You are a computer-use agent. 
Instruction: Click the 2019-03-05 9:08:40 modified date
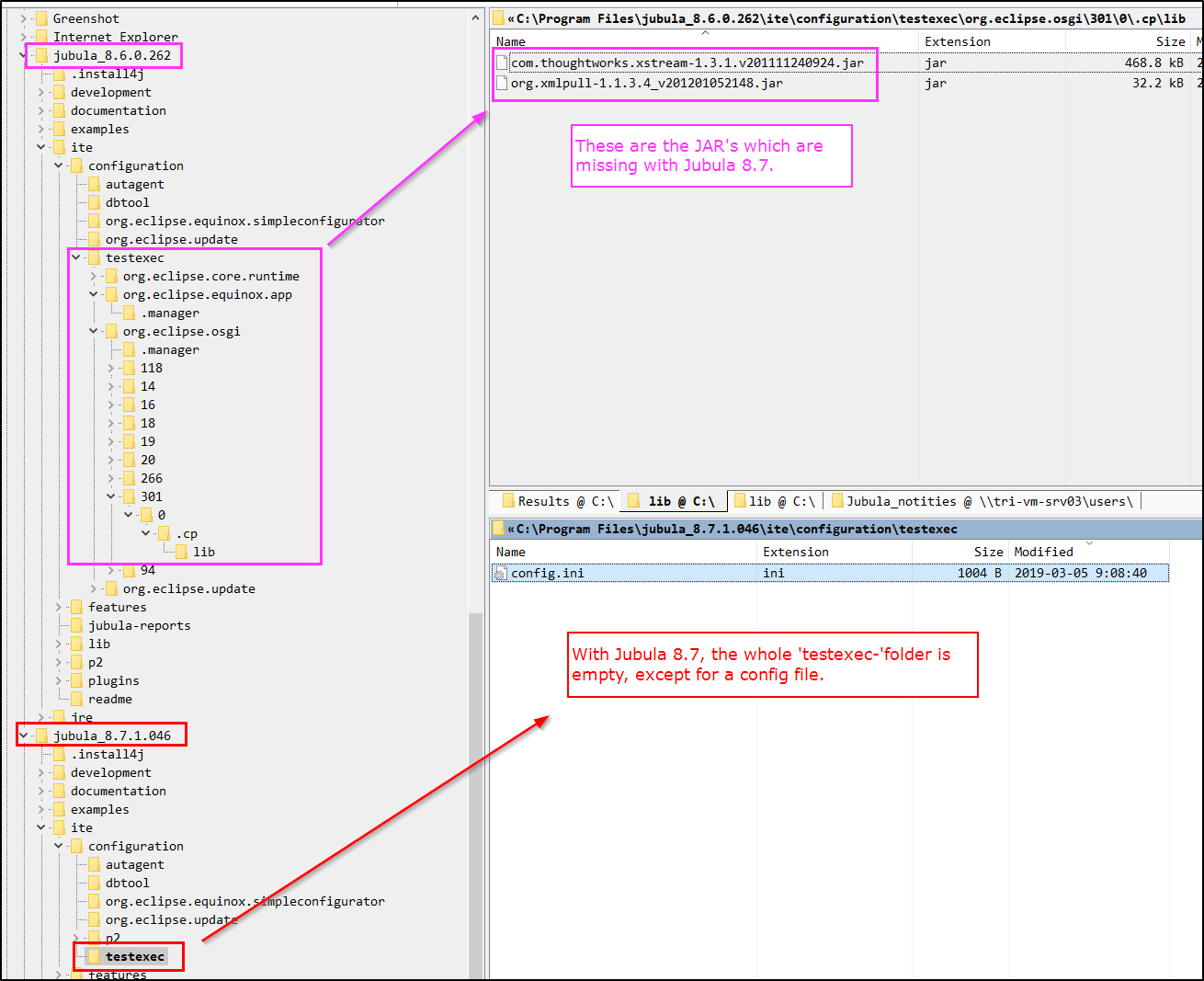tap(1081, 573)
